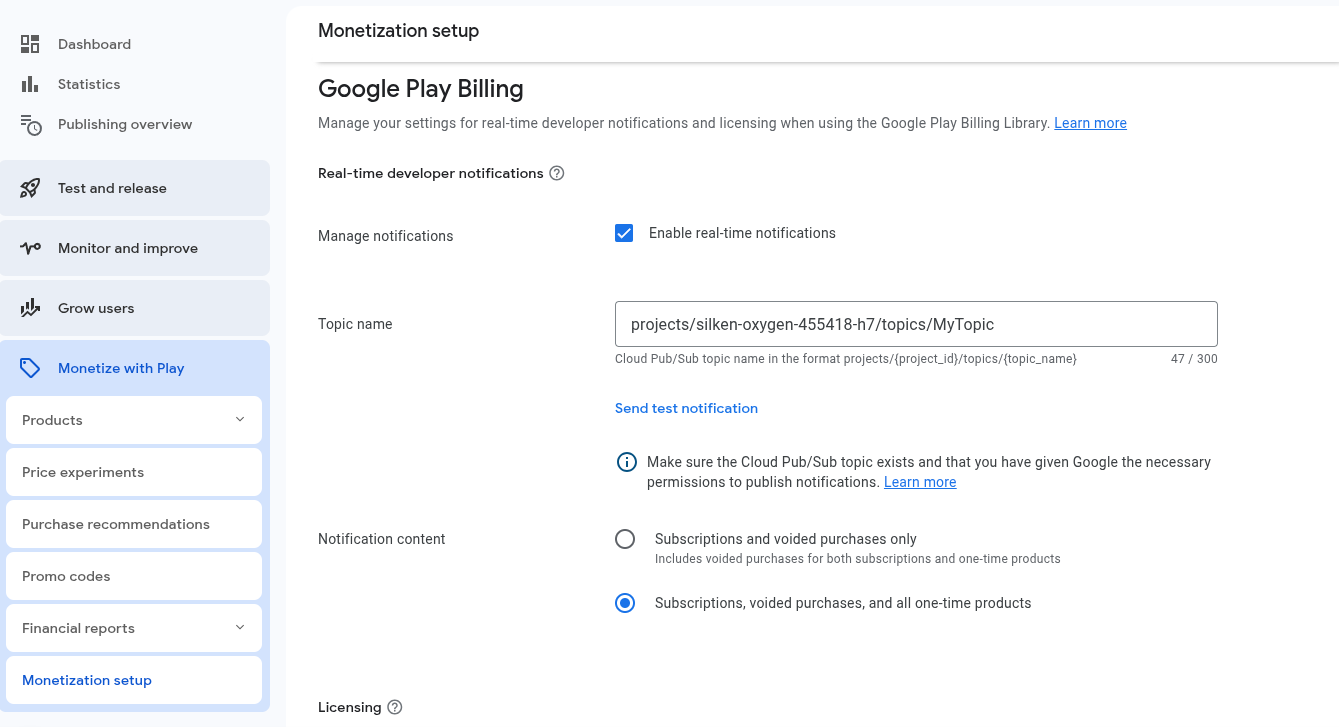Expand the Financial reports chevron
Image resolution: width=1339 pixels, height=727 pixels.
tap(240, 628)
